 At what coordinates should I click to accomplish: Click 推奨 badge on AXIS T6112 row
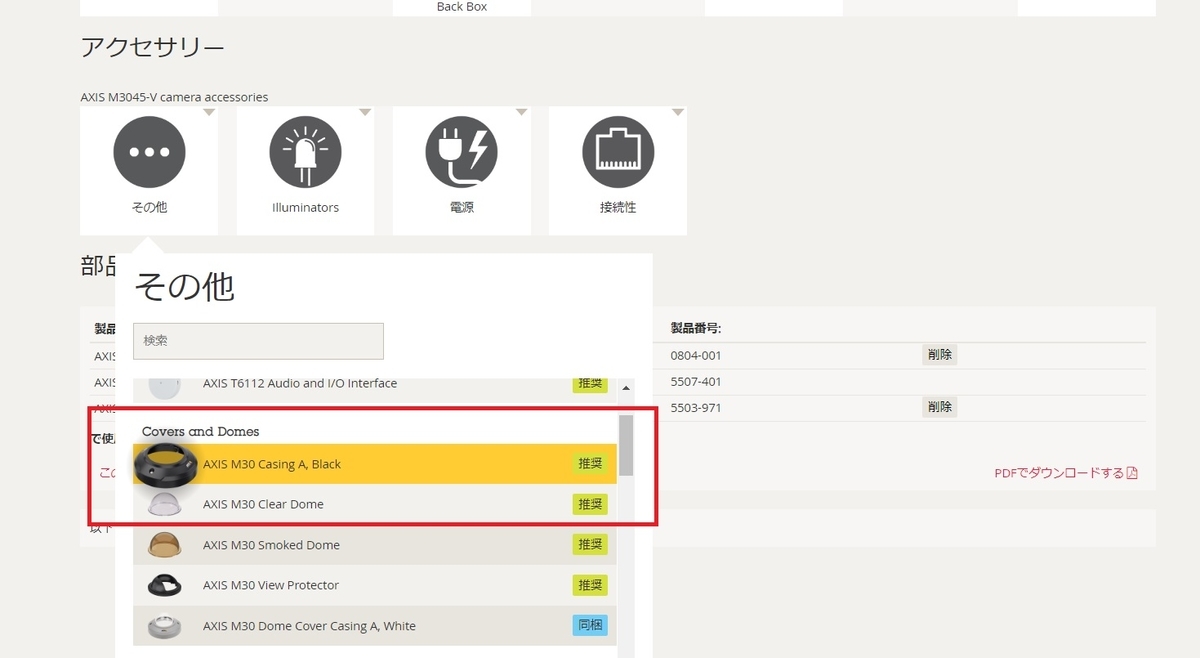[x=590, y=383]
